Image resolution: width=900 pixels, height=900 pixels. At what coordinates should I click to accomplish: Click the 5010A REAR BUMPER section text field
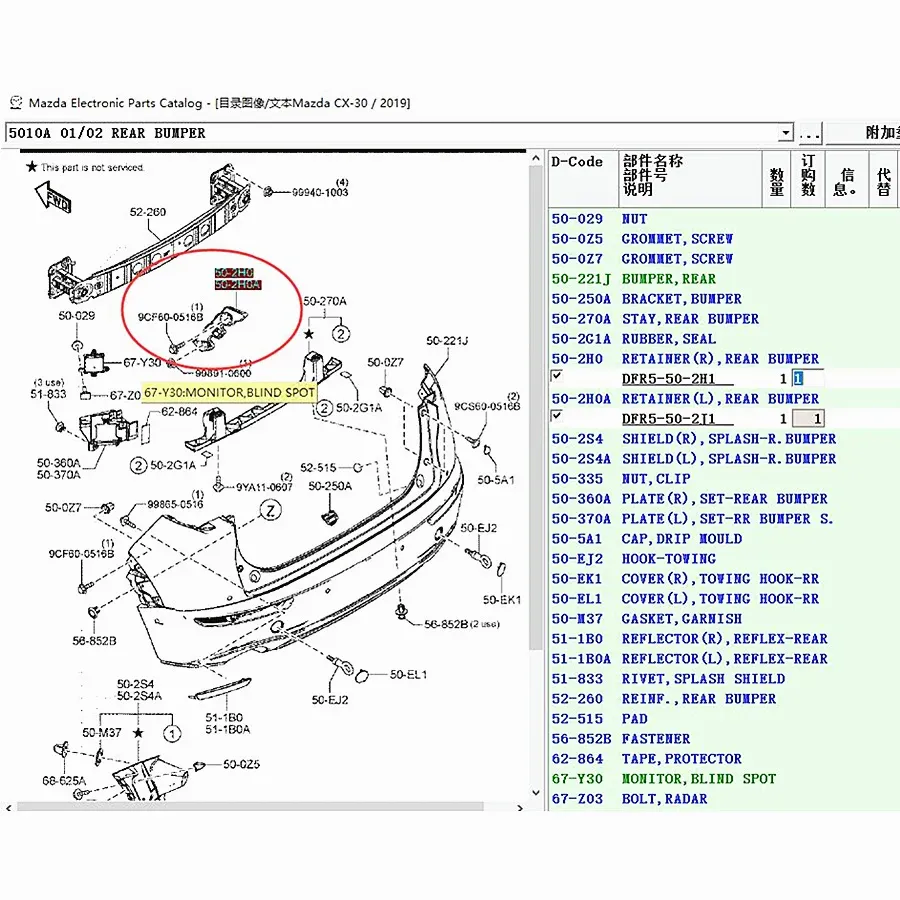tap(390, 133)
